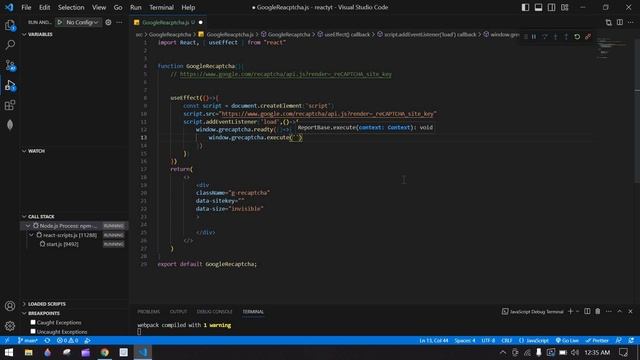
Task: Start debugging with green play button
Action: click(x=60, y=22)
